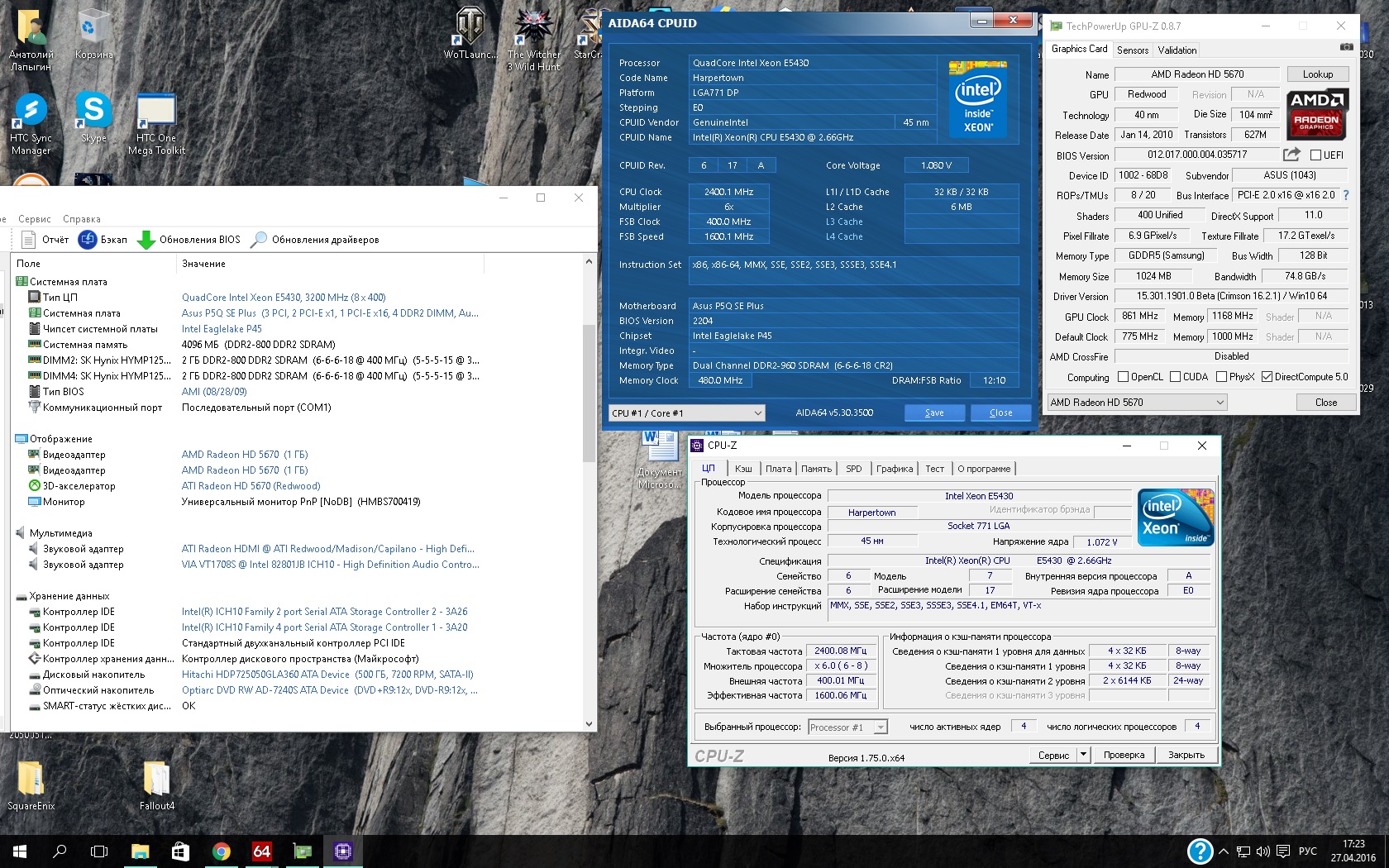Open the Fallout4 folder on desktop

(156, 785)
